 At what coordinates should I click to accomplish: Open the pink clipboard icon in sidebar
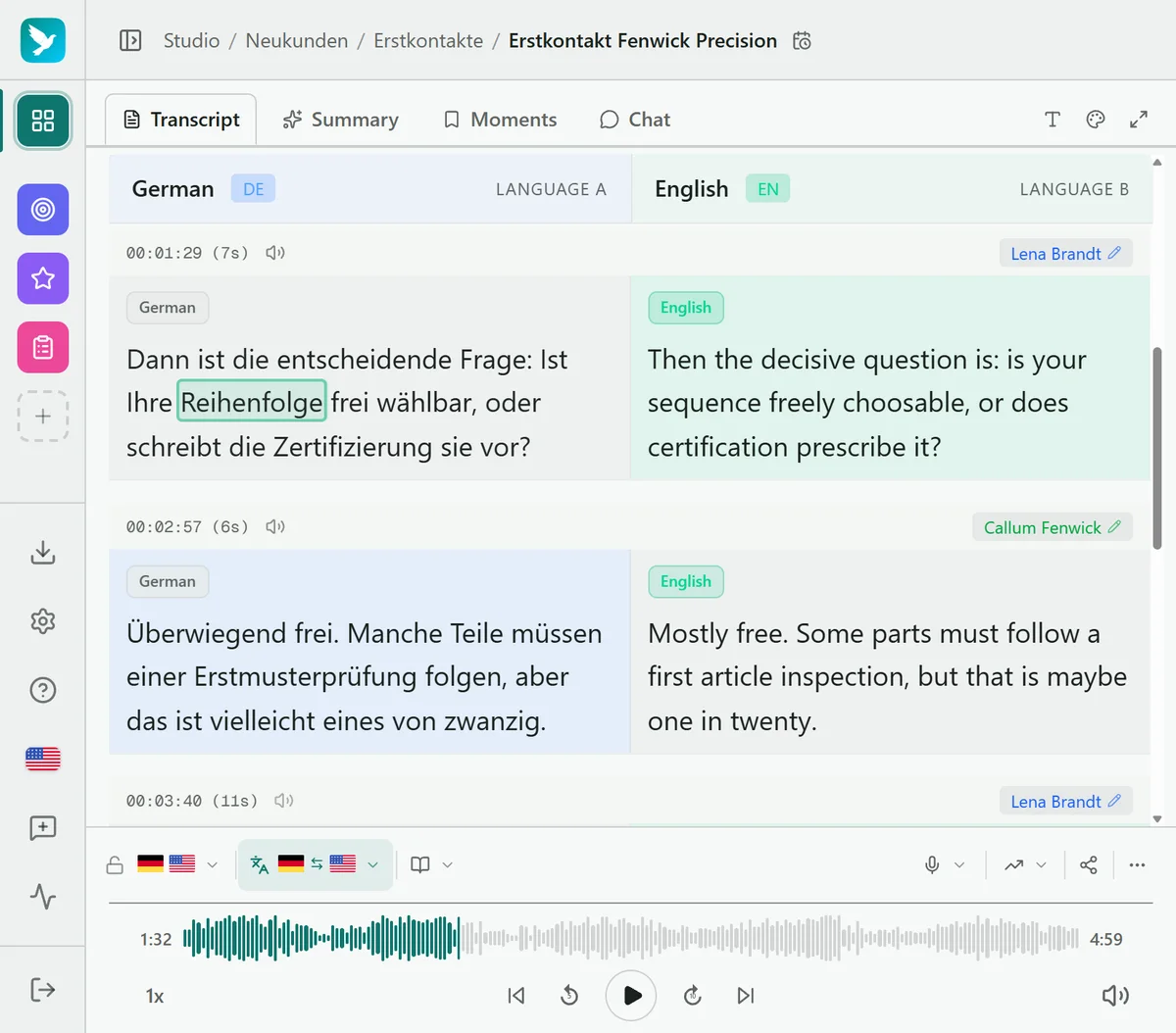pyautogui.click(x=43, y=347)
